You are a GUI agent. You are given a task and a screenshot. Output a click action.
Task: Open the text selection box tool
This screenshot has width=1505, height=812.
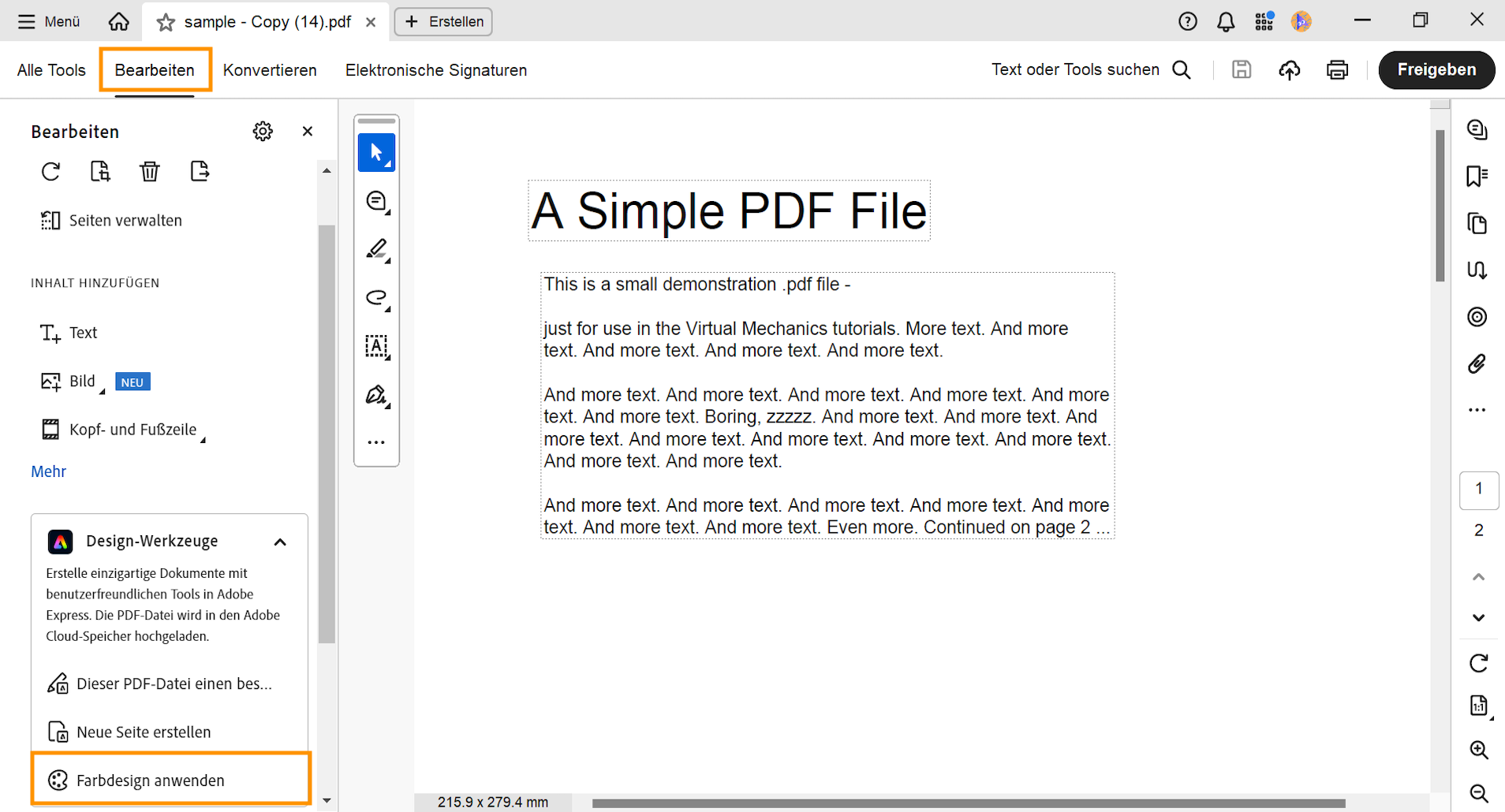point(376,347)
